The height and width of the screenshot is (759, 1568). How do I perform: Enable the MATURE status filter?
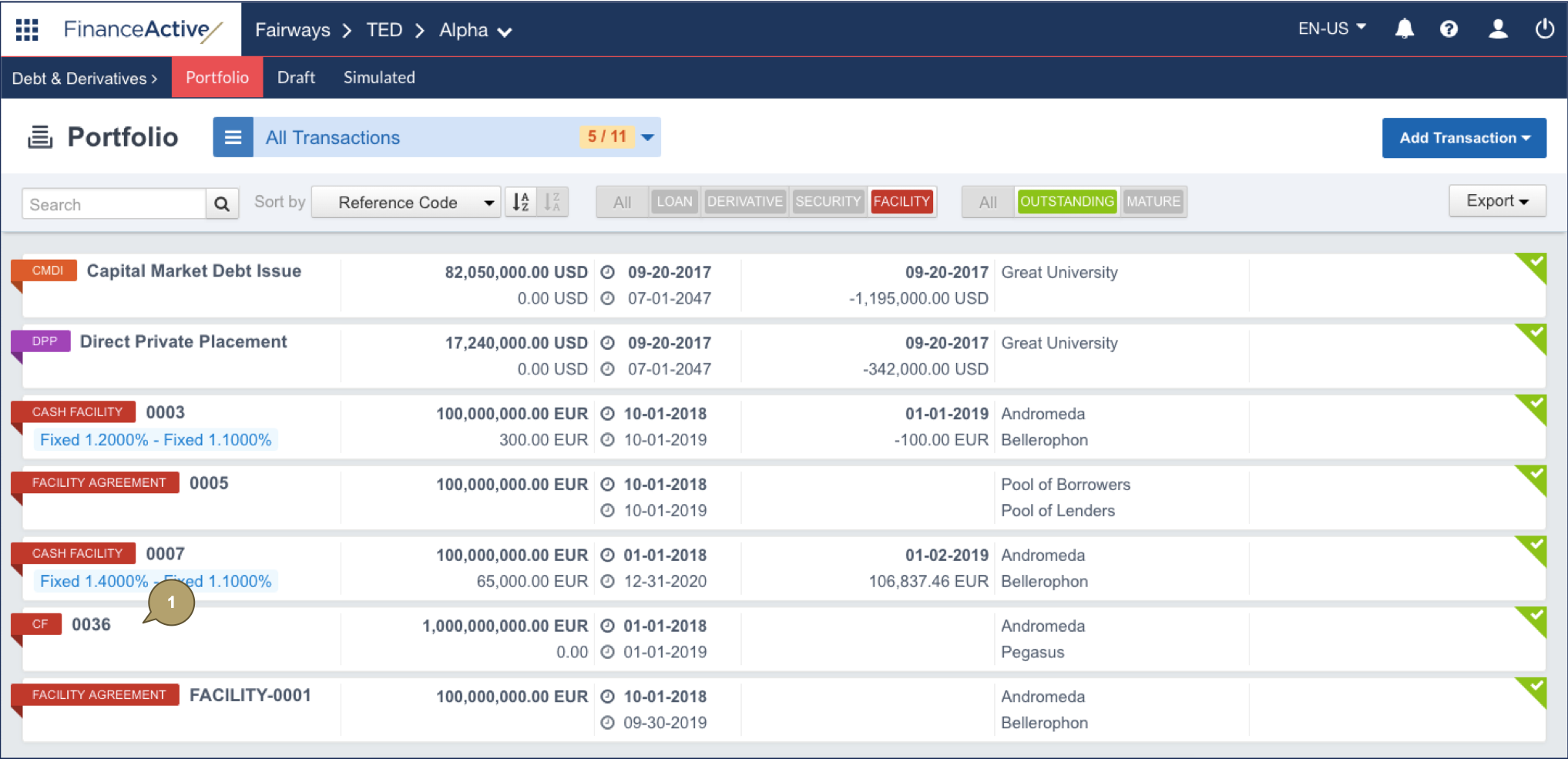[x=1153, y=201]
